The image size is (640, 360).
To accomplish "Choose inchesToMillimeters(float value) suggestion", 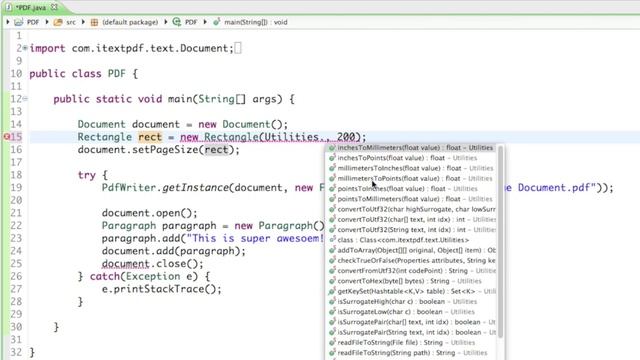I will pyautogui.click(x=412, y=148).
